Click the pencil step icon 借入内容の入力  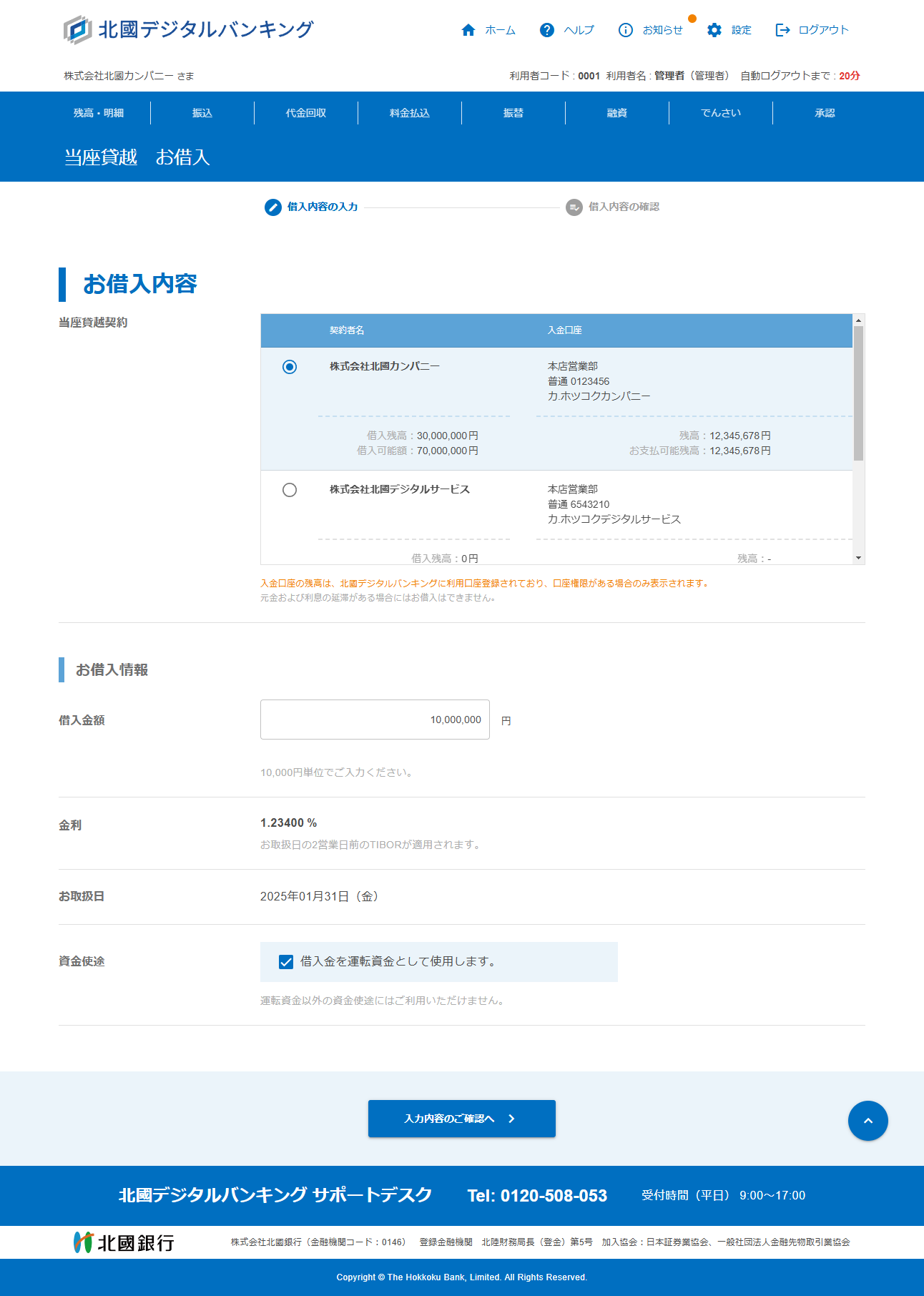273,207
